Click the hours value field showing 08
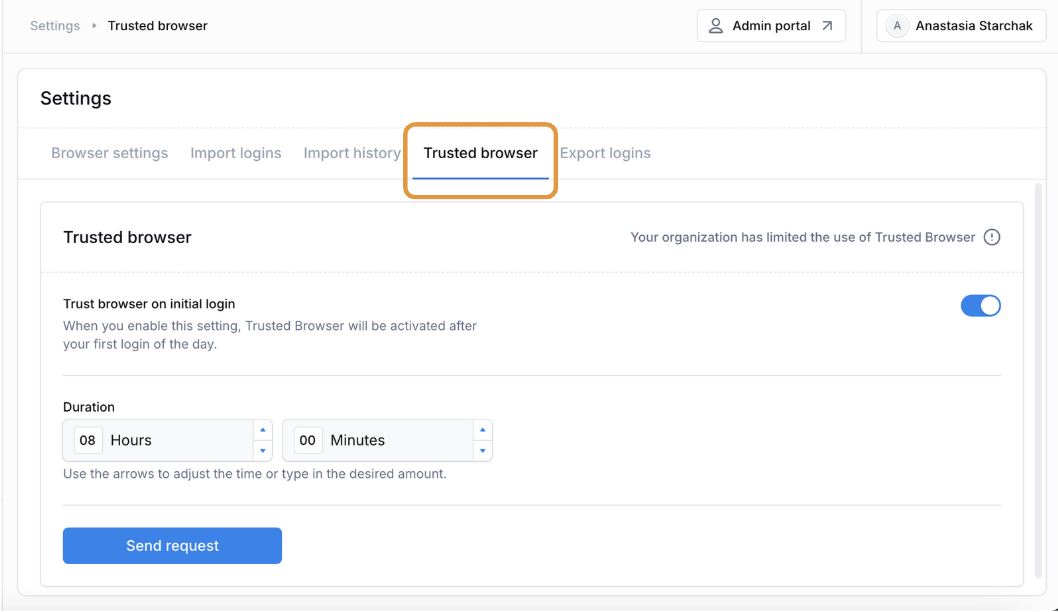1058x612 pixels. (x=88, y=441)
